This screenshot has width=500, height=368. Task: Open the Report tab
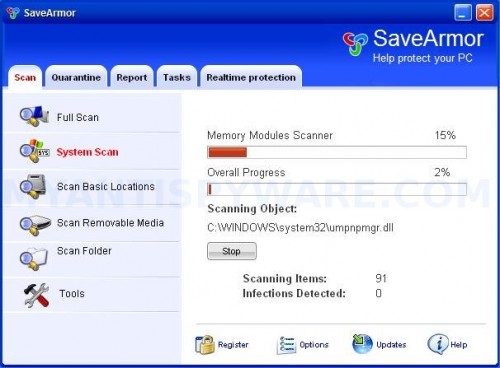tap(132, 77)
